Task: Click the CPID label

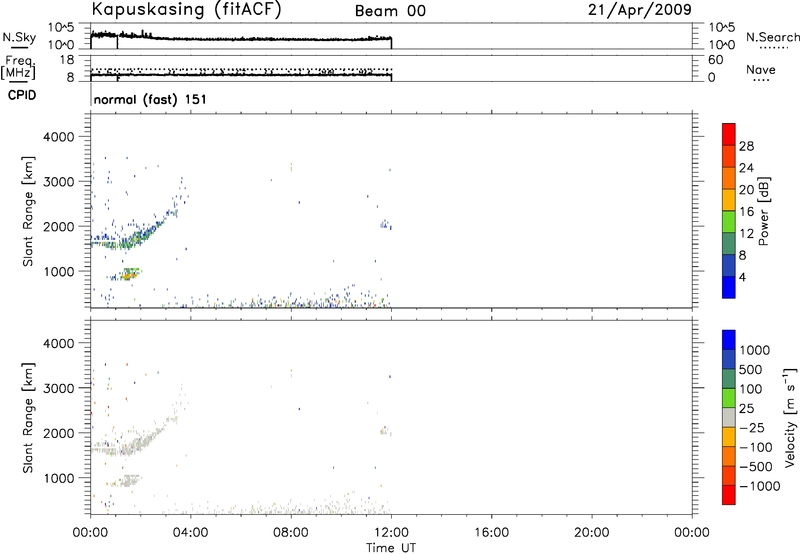Action: [22, 95]
